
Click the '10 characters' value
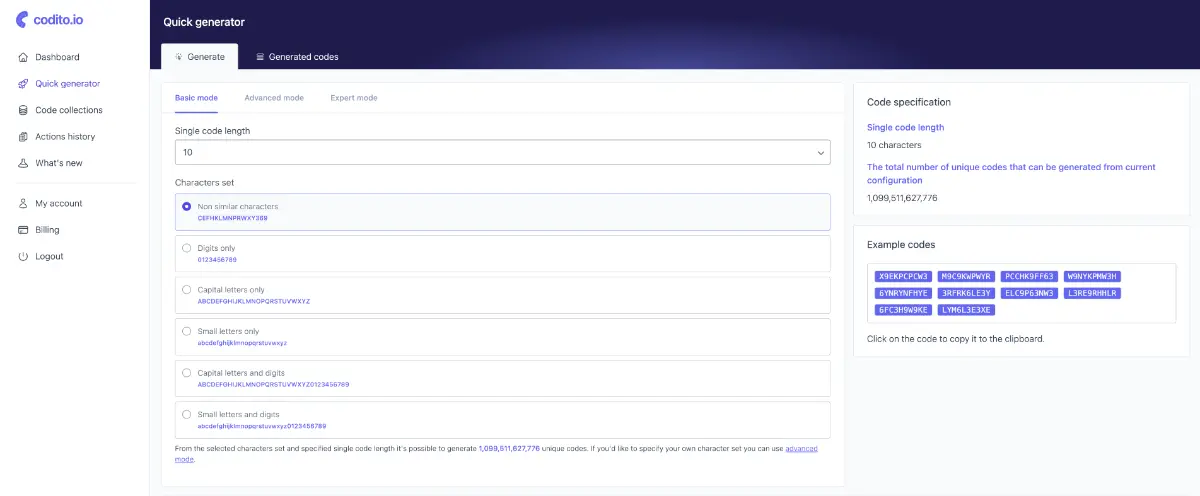894,145
